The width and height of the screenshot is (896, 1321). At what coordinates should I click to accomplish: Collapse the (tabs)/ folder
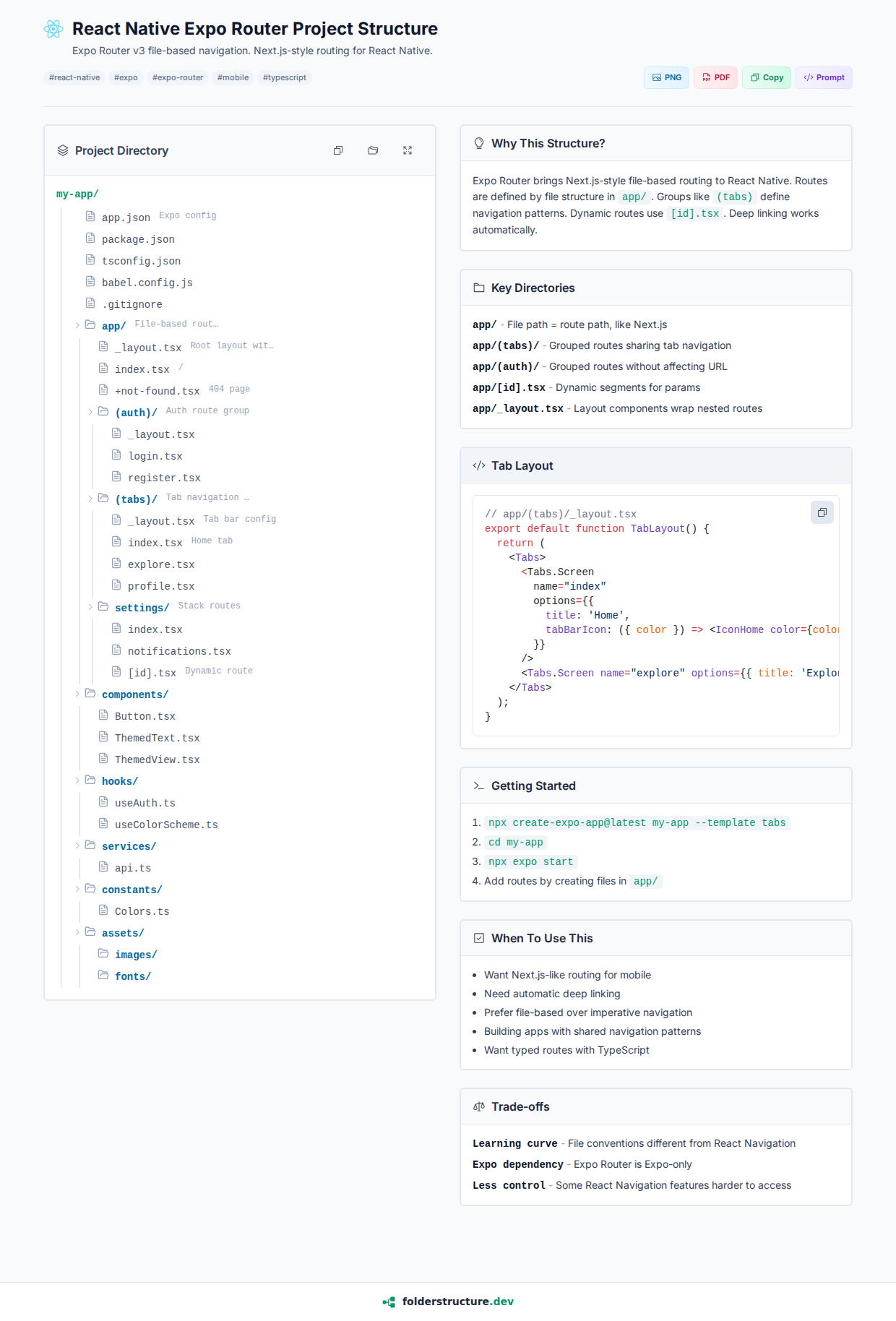(x=90, y=499)
